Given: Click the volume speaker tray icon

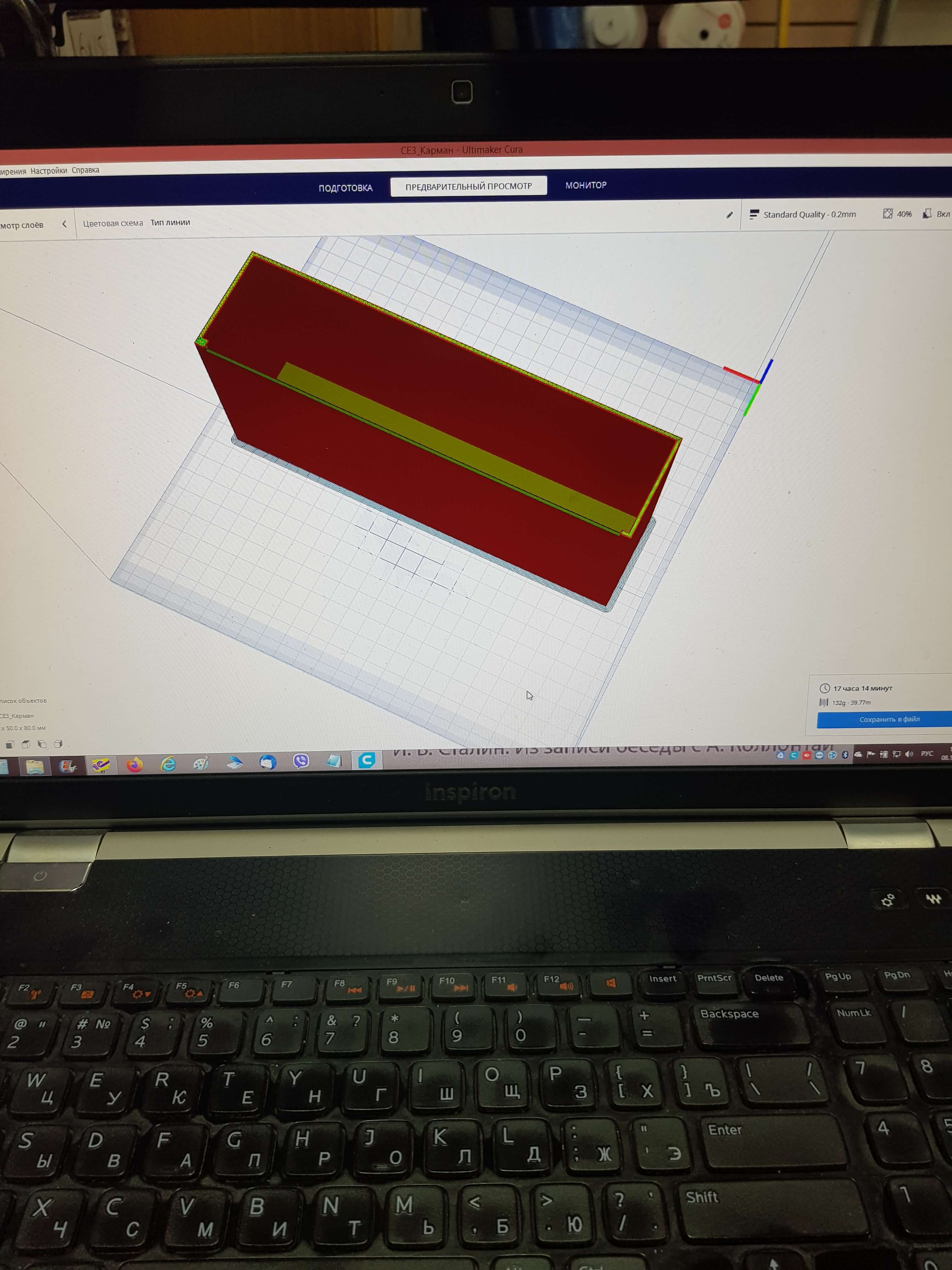Looking at the screenshot, I should coord(909,754).
